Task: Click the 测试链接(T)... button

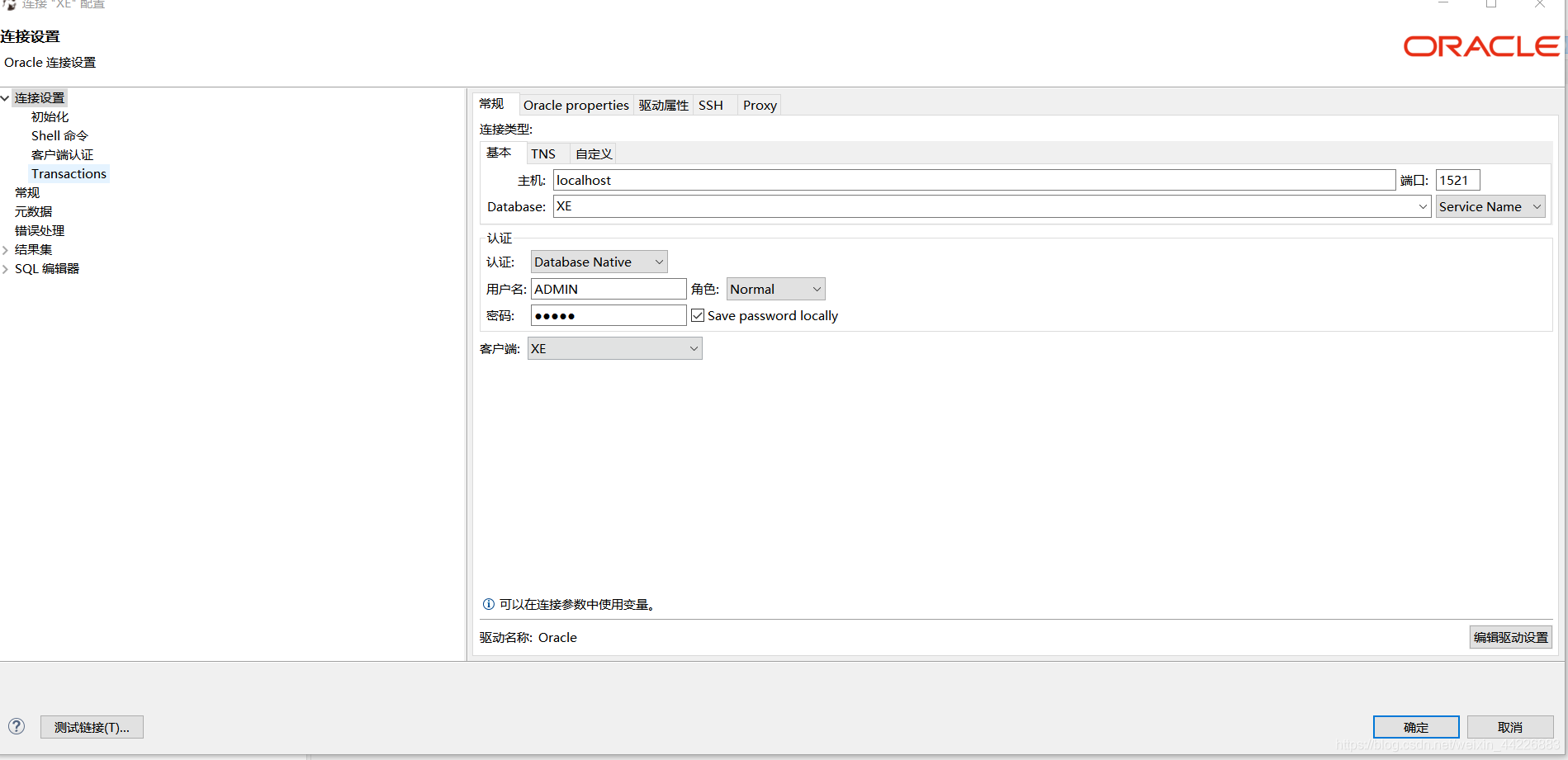Action: (92, 727)
